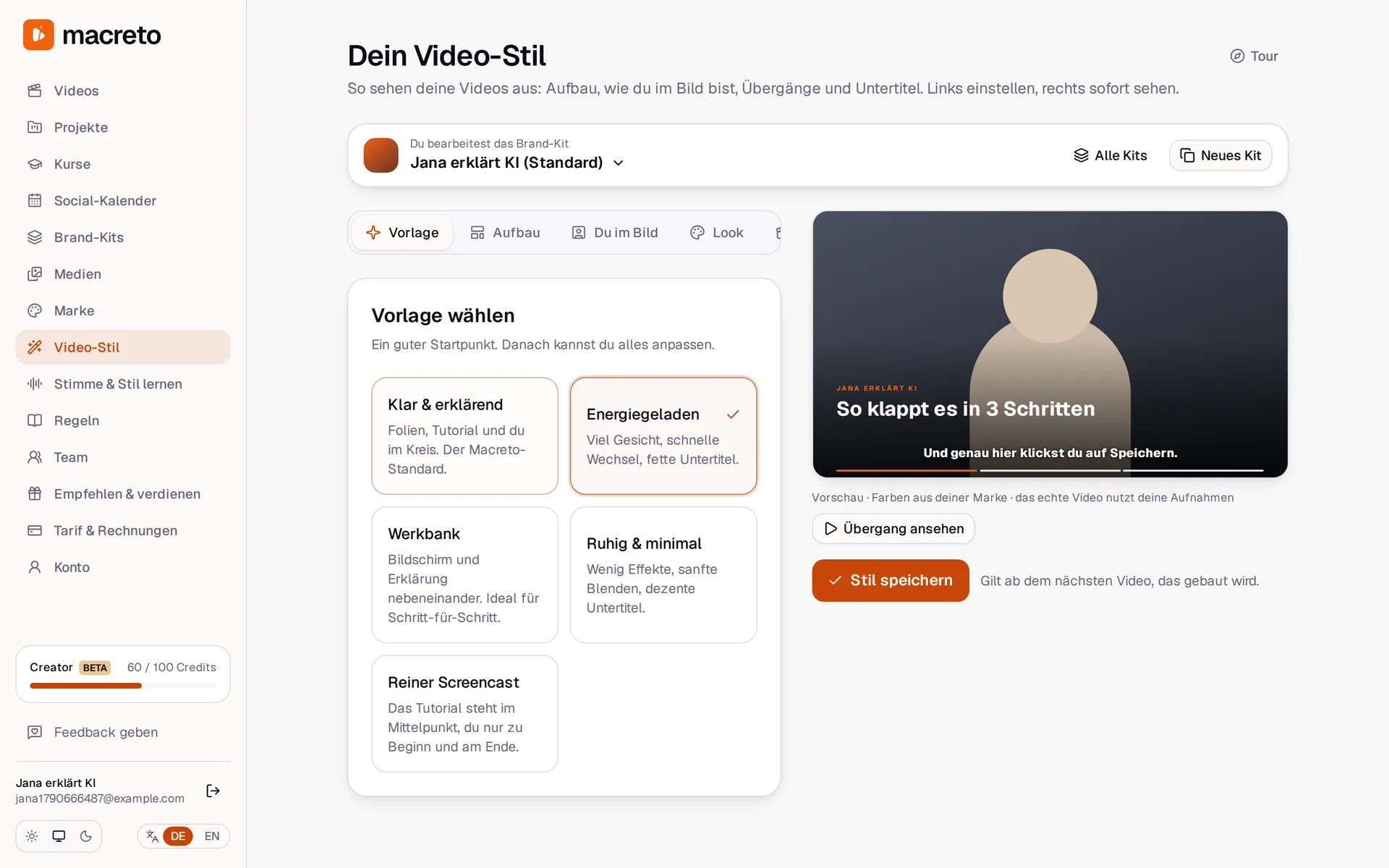Expand the Jana erklärt KI (Standard) kit dropdown
This screenshot has width=1389, height=868.
tap(517, 163)
